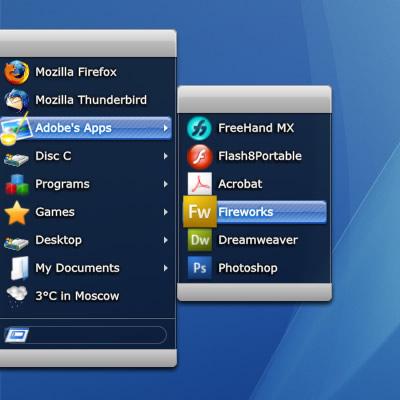Click the Desktop folder icon

click(16, 242)
